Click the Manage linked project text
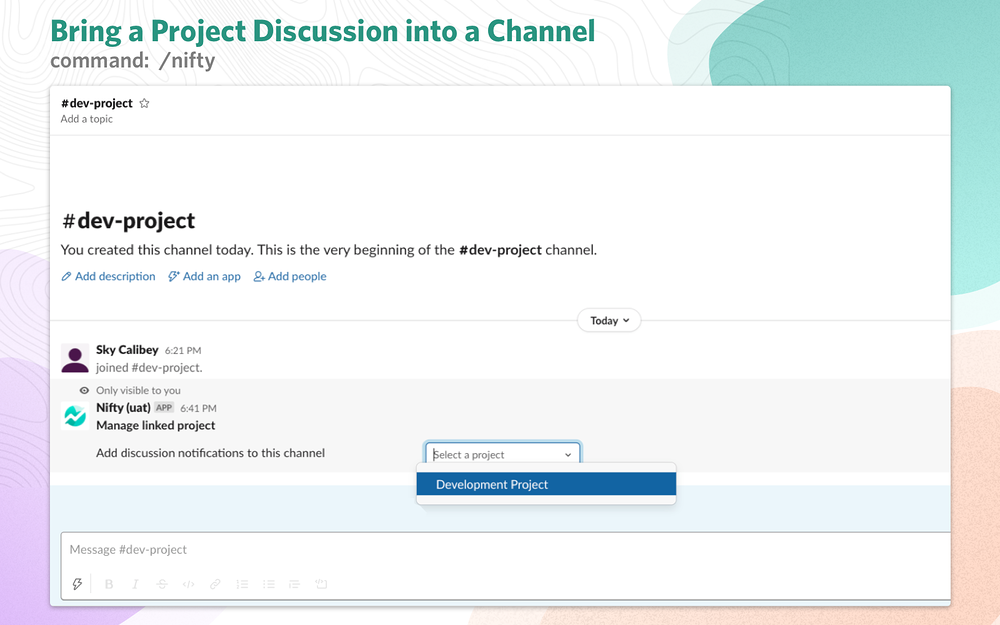The height and width of the screenshot is (625, 1000). [156, 425]
